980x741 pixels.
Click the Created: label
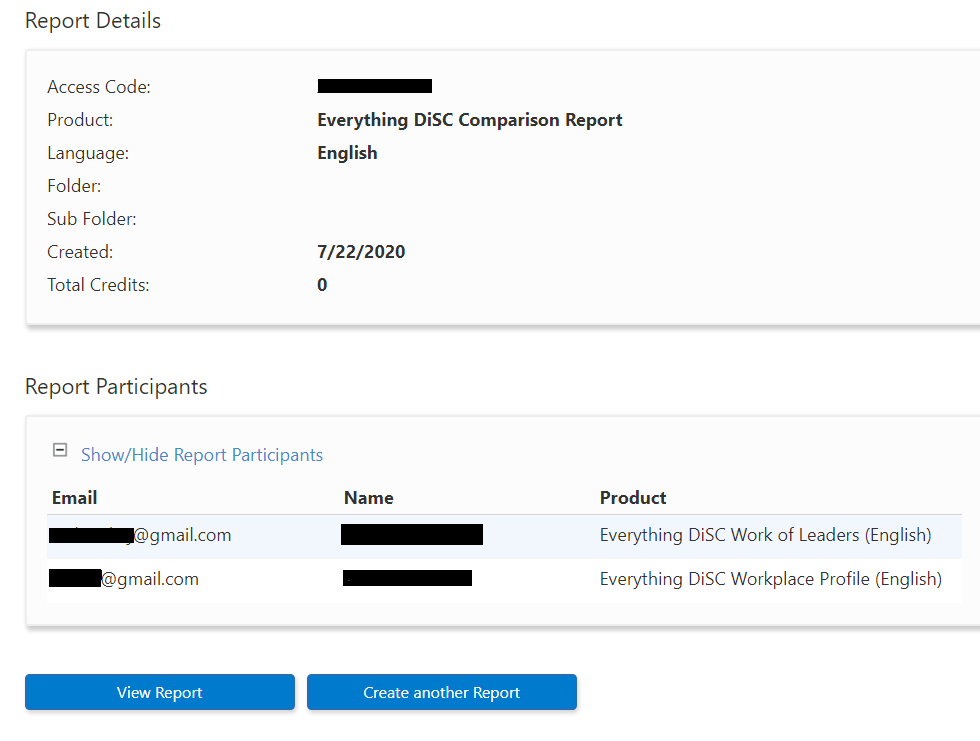pos(81,252)
